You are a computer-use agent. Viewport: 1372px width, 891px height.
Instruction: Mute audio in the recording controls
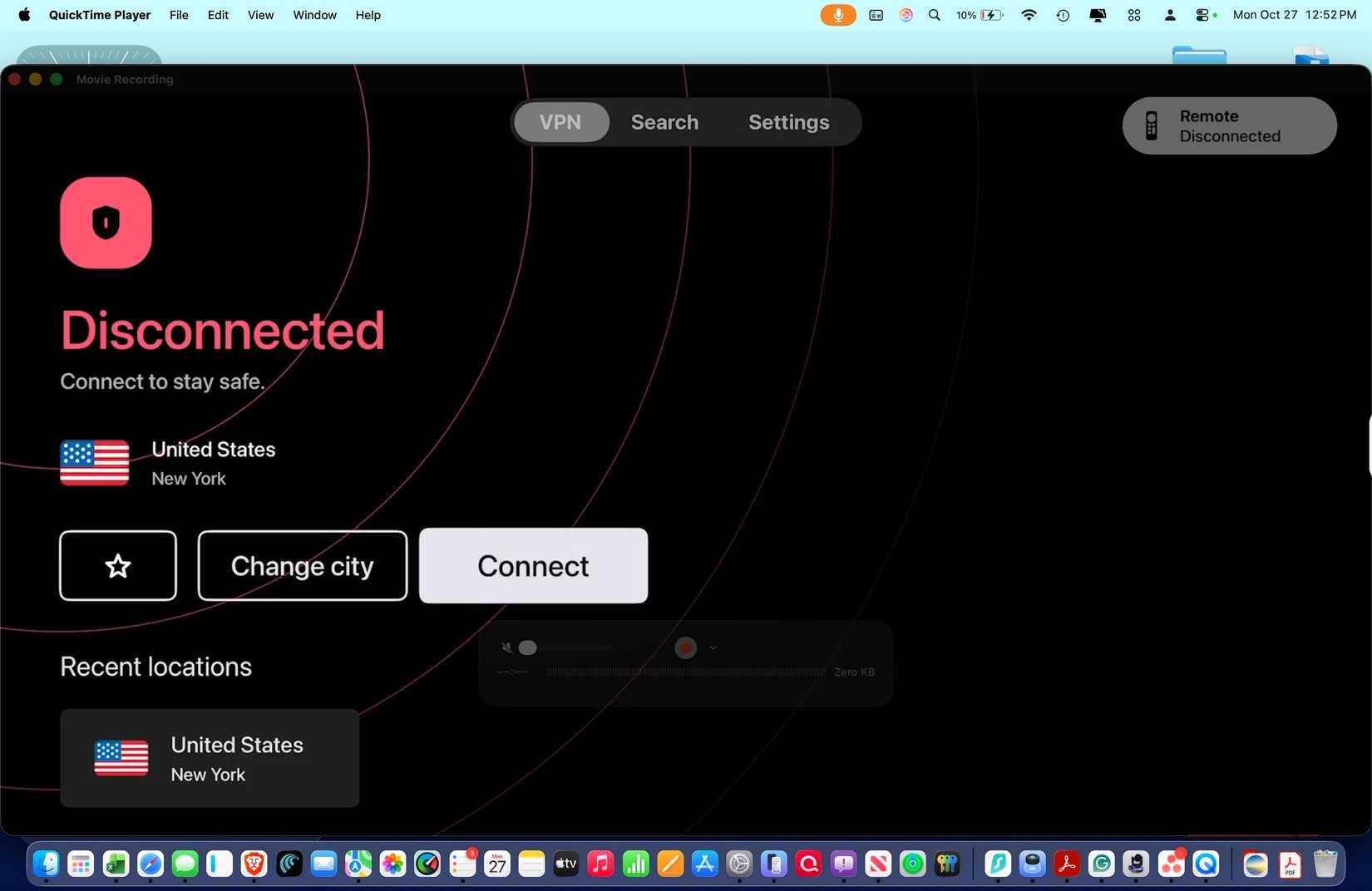click(x=506, y=647)
